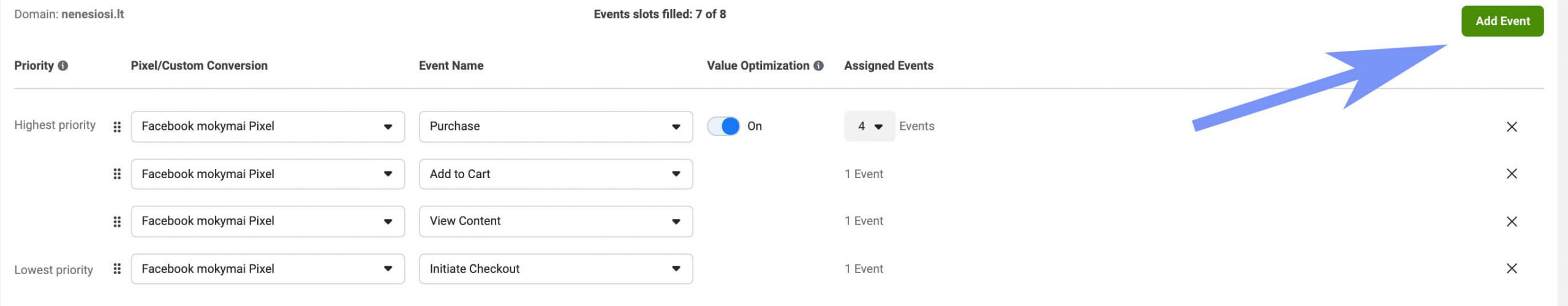The image size is (1568, 306).
Task: Click the Value Optimization info icon
Action: (818, 66)
